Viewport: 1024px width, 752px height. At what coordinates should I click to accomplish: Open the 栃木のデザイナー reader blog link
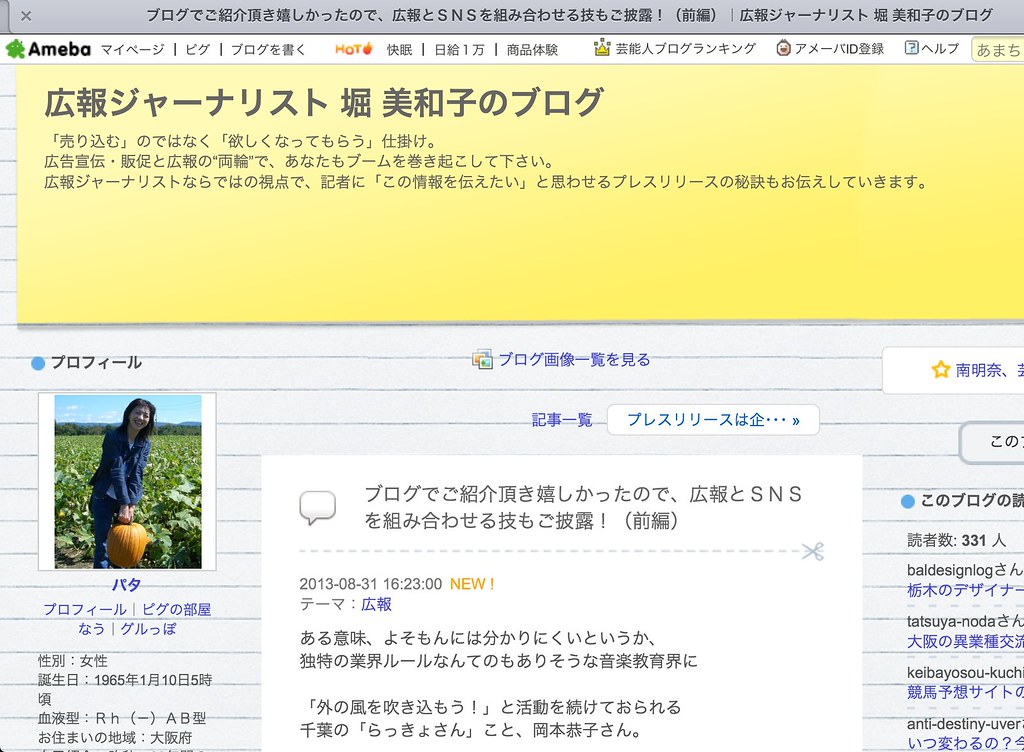[x=965, y=590]
